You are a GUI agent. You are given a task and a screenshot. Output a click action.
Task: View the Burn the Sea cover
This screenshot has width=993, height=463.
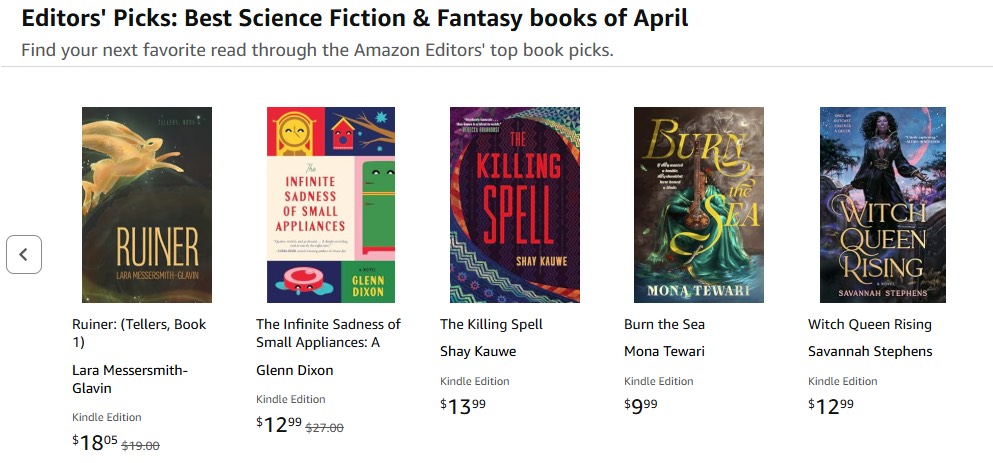pyautogui.click(x=699, y=204)
